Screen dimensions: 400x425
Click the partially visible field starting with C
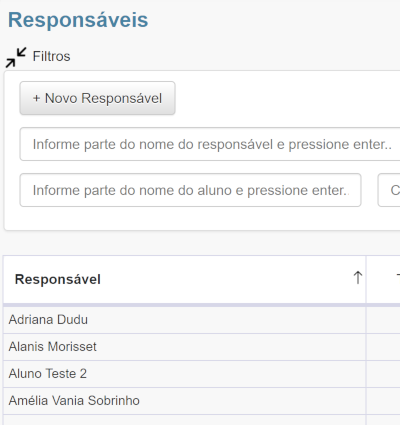click(x=389, y=190)
